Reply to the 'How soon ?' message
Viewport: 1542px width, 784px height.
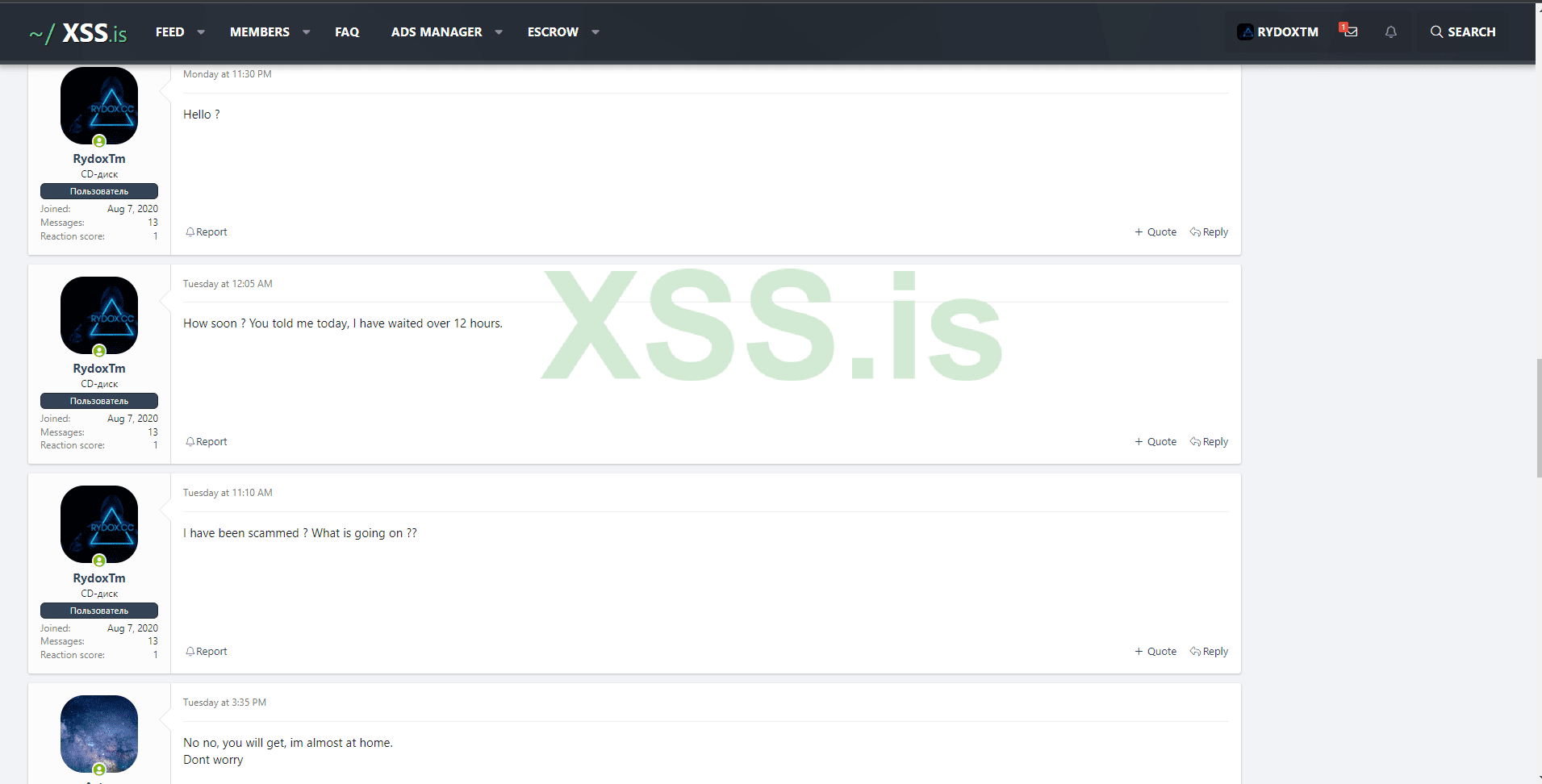coord(1209,442)
